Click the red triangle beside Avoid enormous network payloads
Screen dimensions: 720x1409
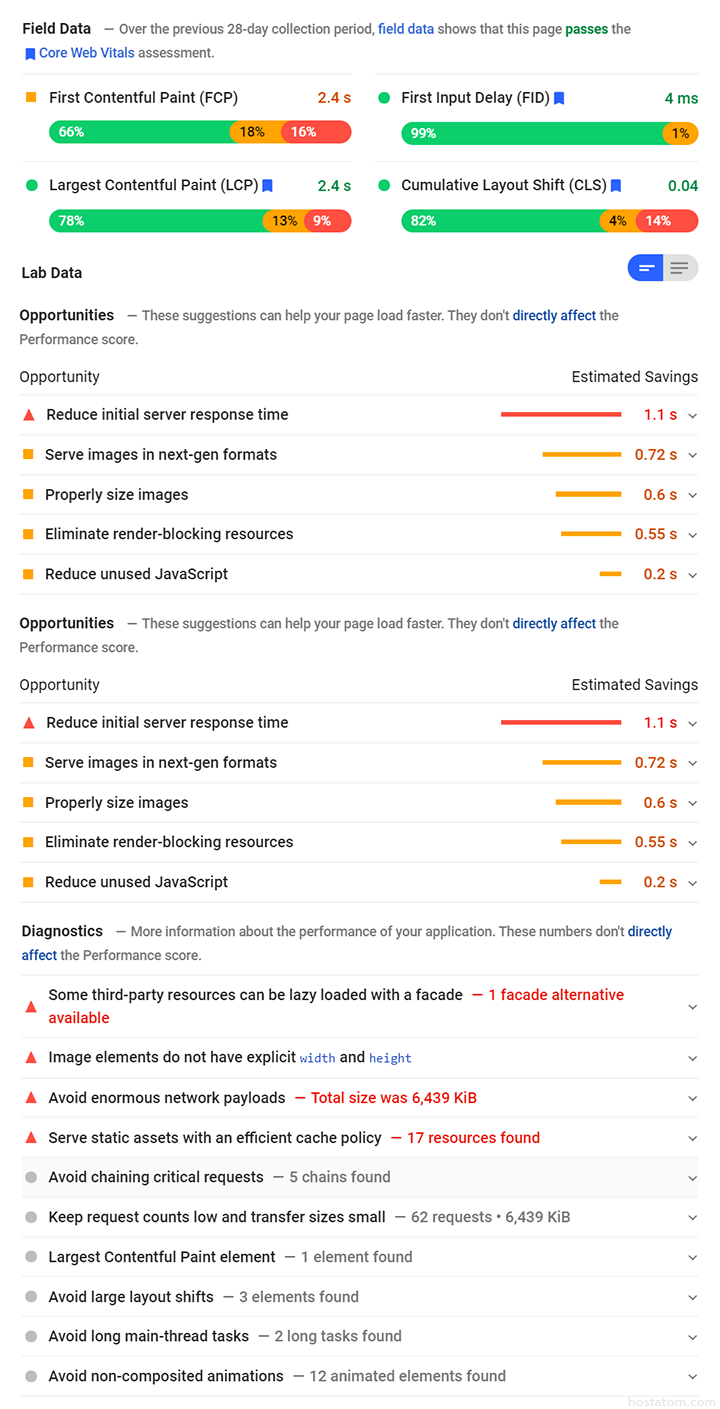[x=31, y=1098]
